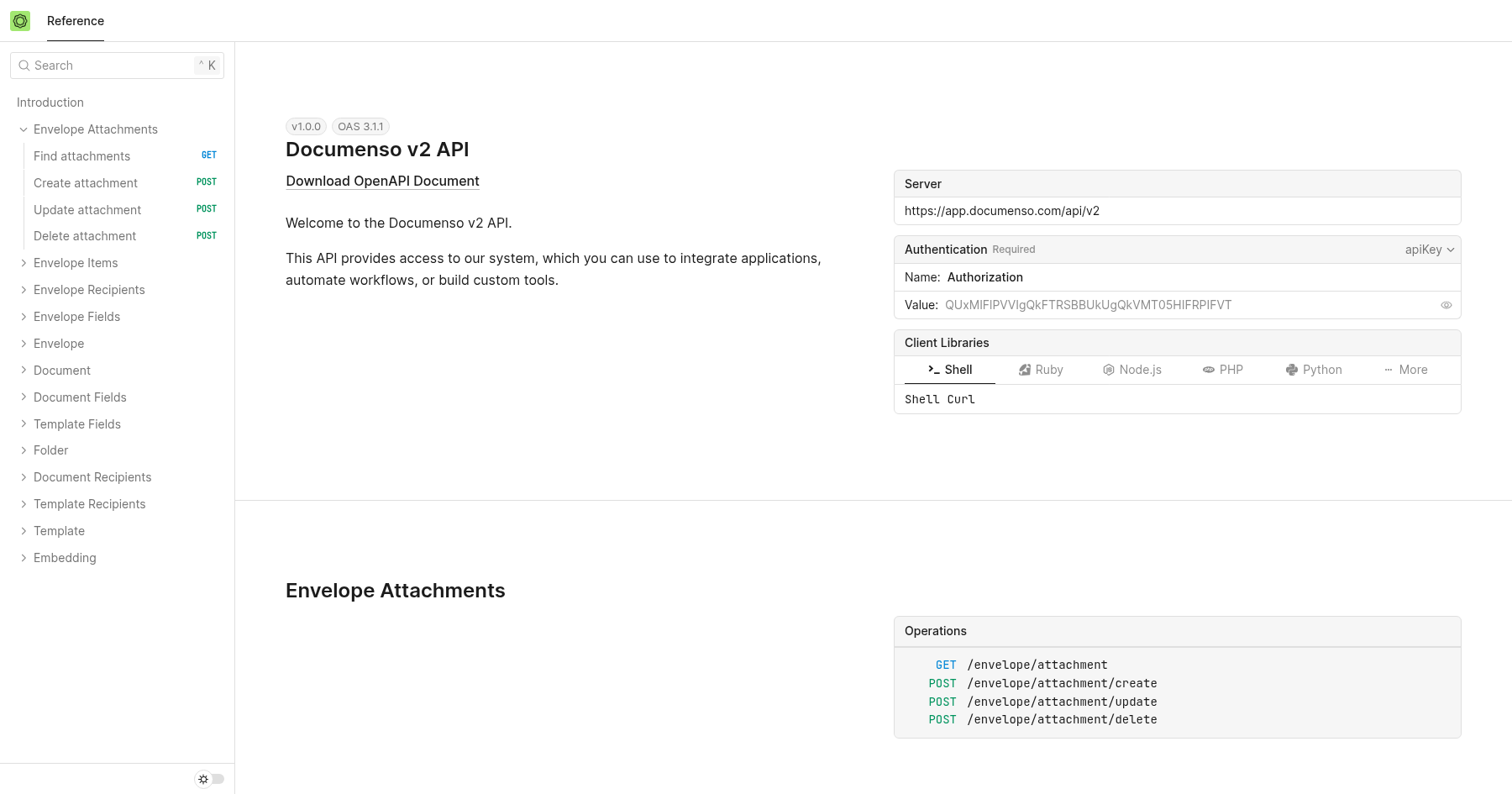Expand the Embedding sidebar group

tap(24, 558)
